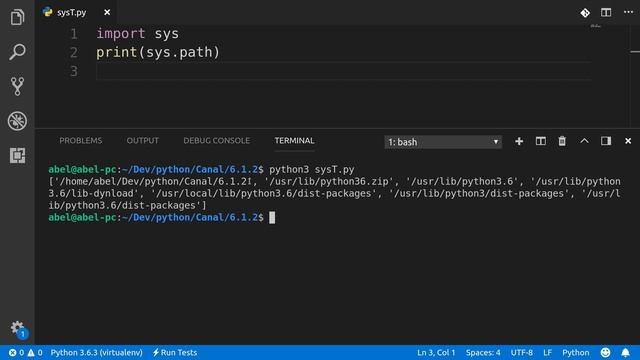Image resolution: width=640 pixels, height=360 pixels.
Task: Switch to the PROBLEMS panel tab
Action: [80, 141]
